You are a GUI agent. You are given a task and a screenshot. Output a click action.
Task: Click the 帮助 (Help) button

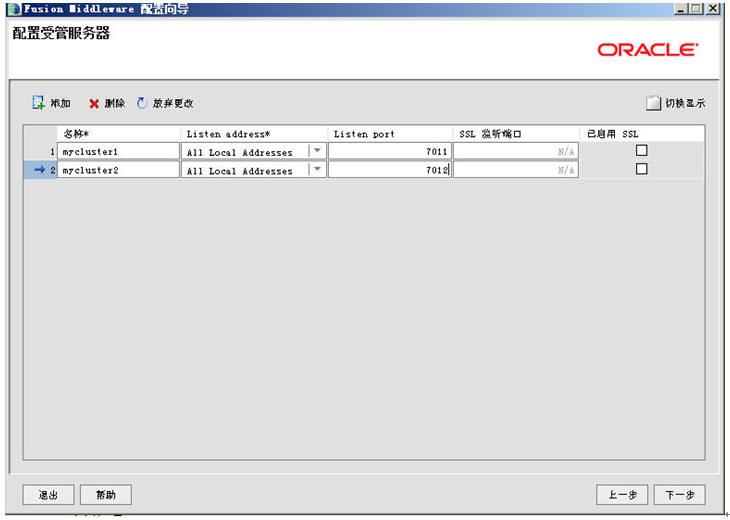(106, 494)
